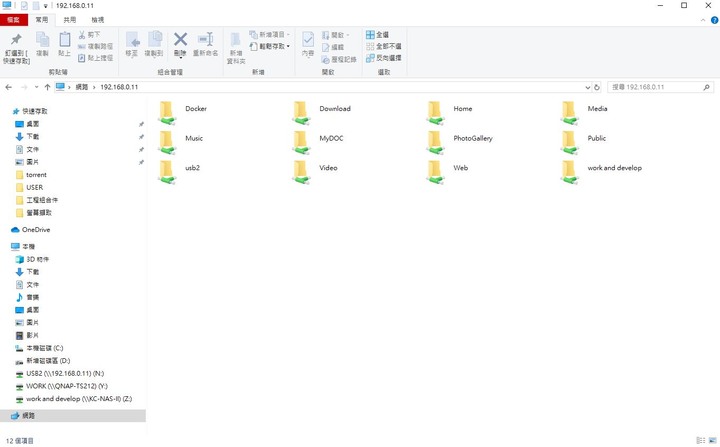This screenshot has width=720, height=447.
Task: Select the Download shared folder
Action: 322,113
